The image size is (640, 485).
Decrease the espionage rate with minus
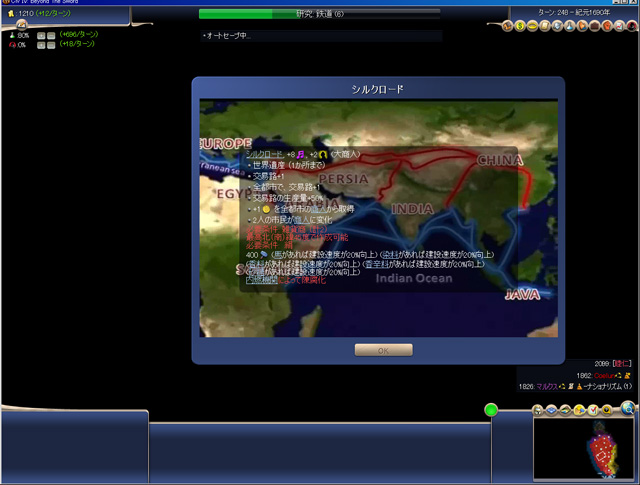pos(51,45)
